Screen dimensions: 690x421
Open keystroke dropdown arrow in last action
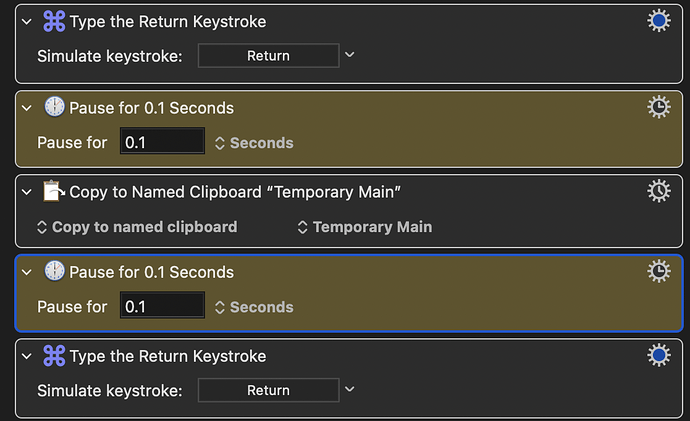click(x=349, y=389)
